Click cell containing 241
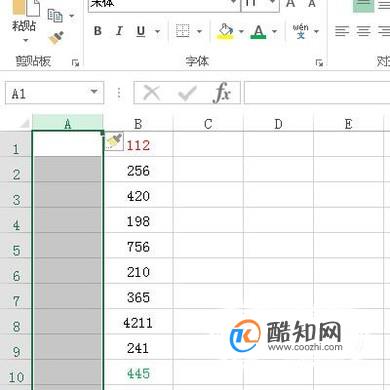Screen dimensions: 390x390 (138, 347)
